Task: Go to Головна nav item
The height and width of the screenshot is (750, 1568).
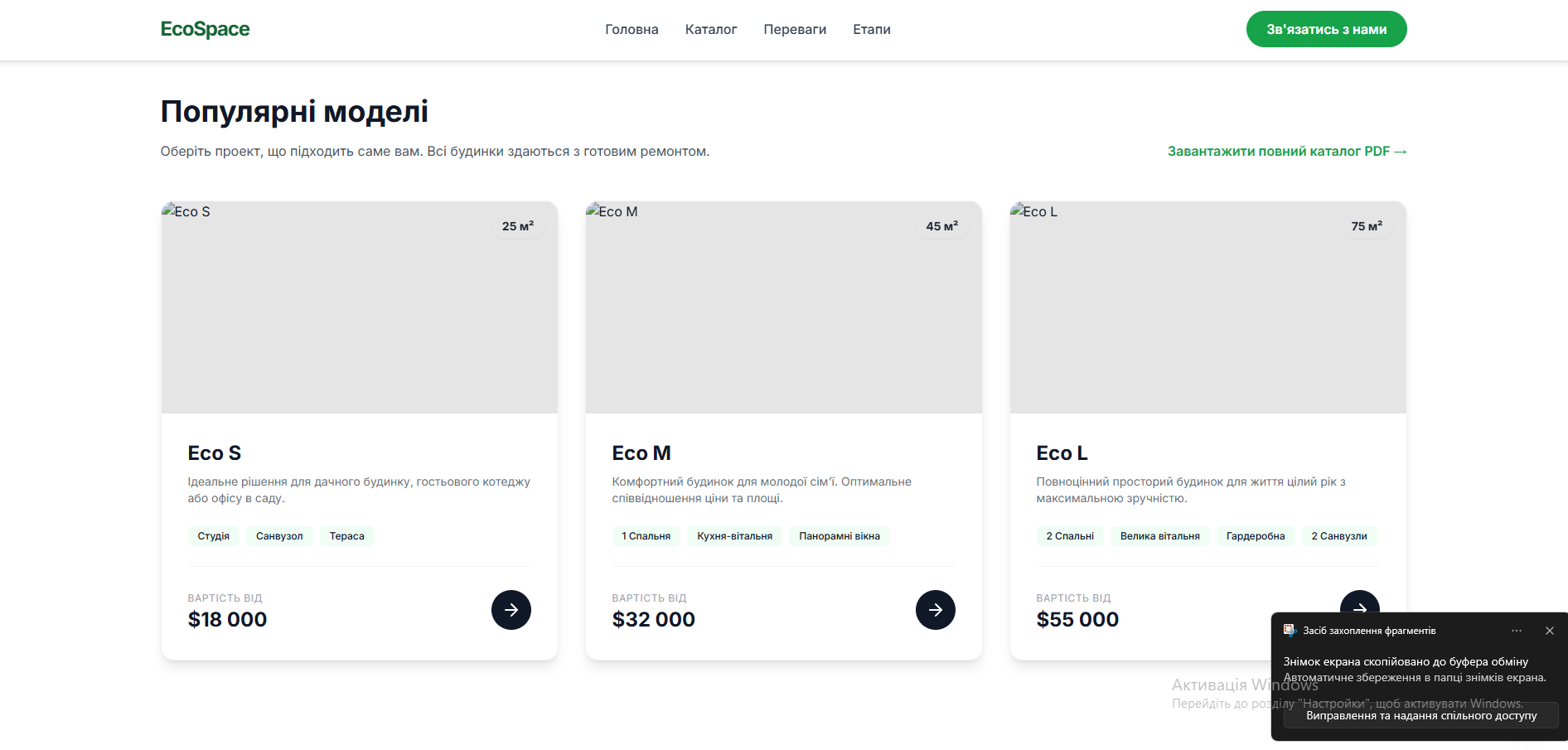Action: pos(632,29)
